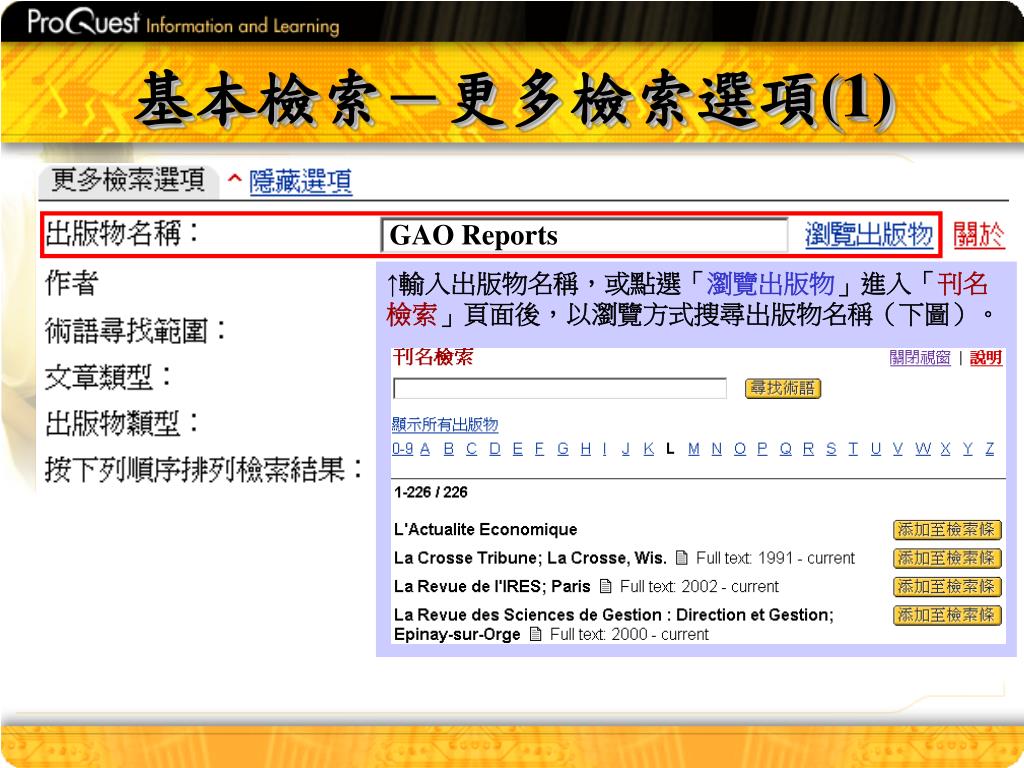Viewport: 1024px width, 768px height.
Task: Click the 刊名檢索 heading
Action: tap(432, 357)
